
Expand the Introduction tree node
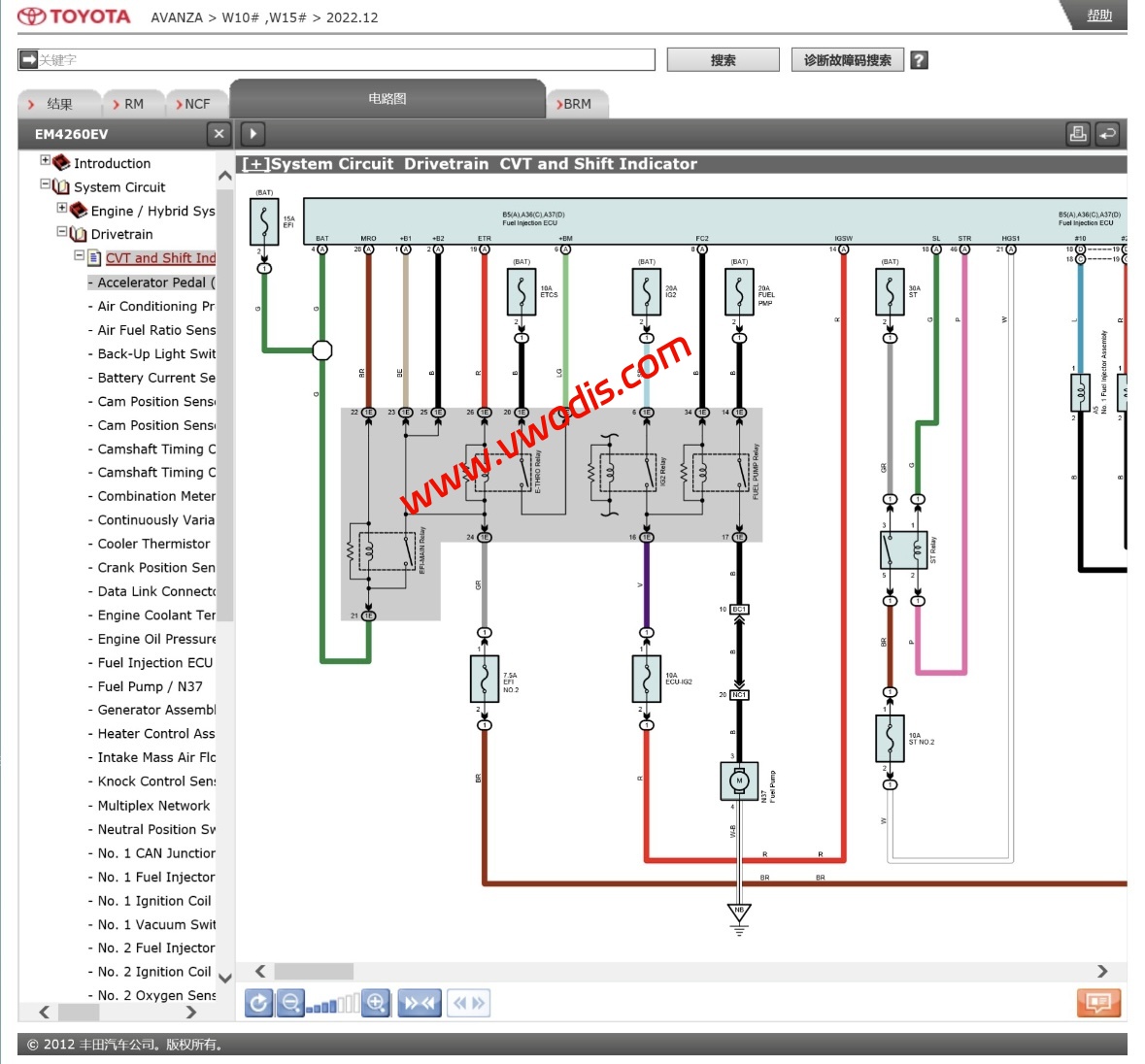pos(46,161)
